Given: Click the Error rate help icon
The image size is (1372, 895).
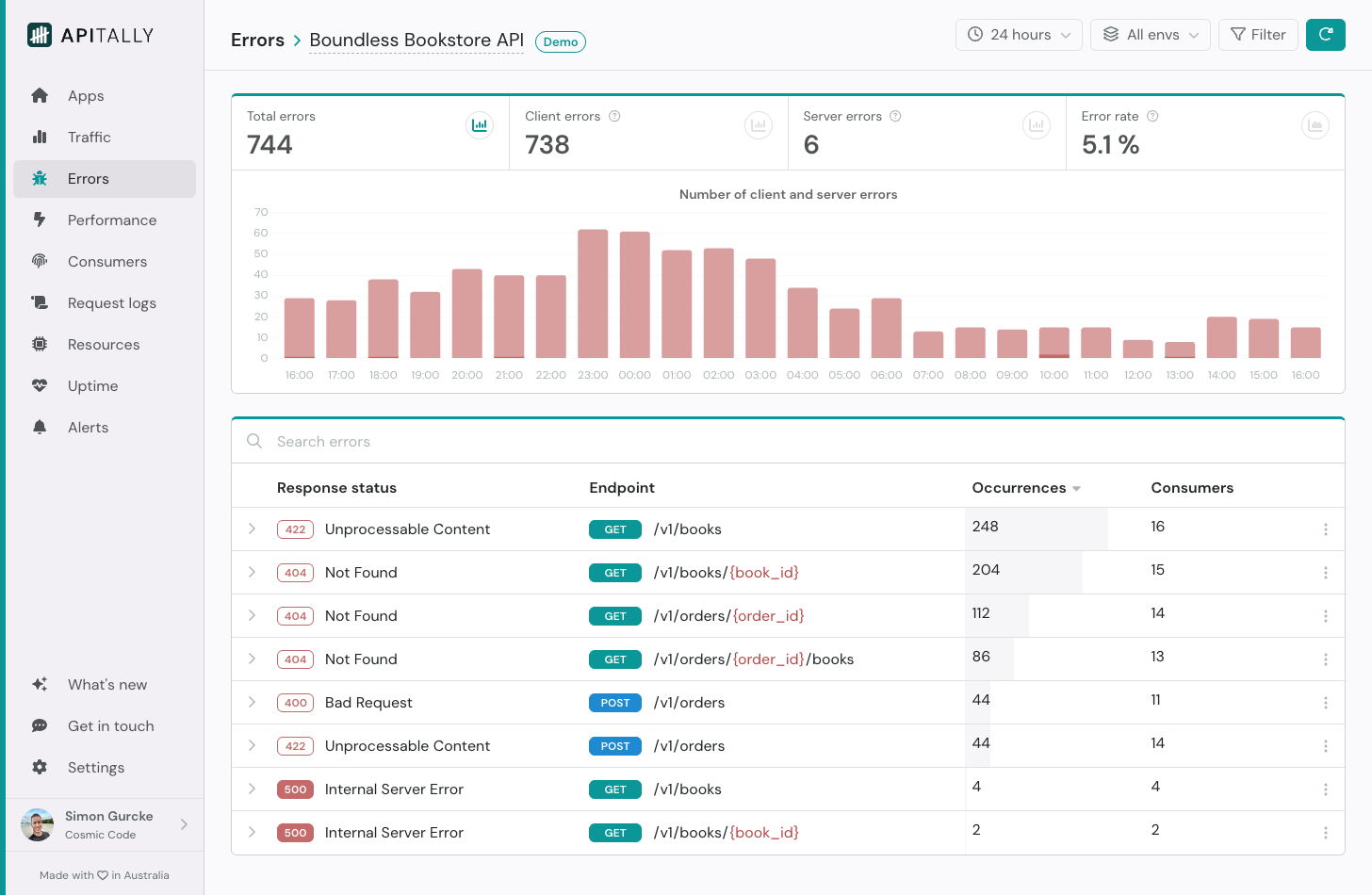Looking at the screenshot, I should 1152,117.
